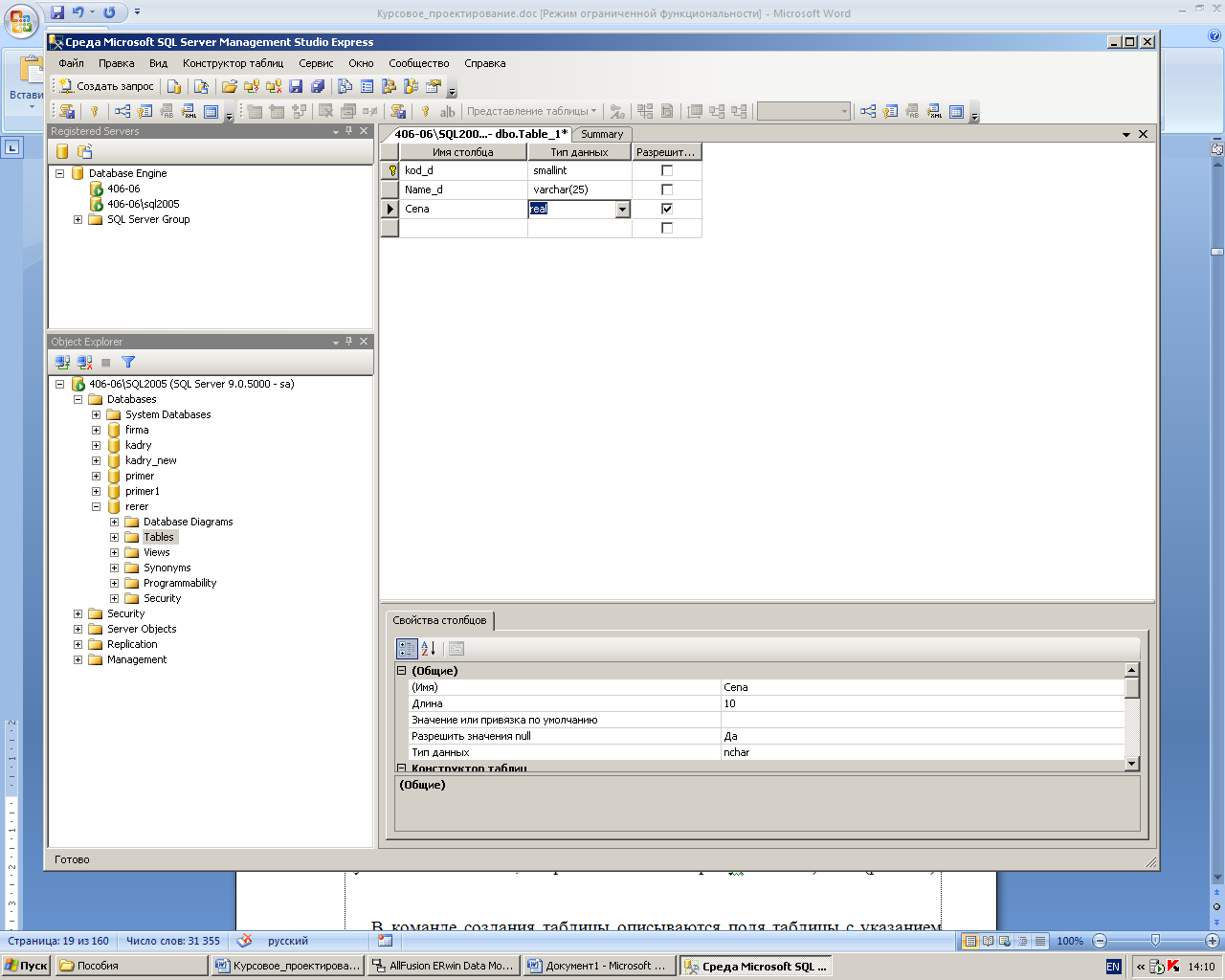Open the Файл menu

click(71, 63)
